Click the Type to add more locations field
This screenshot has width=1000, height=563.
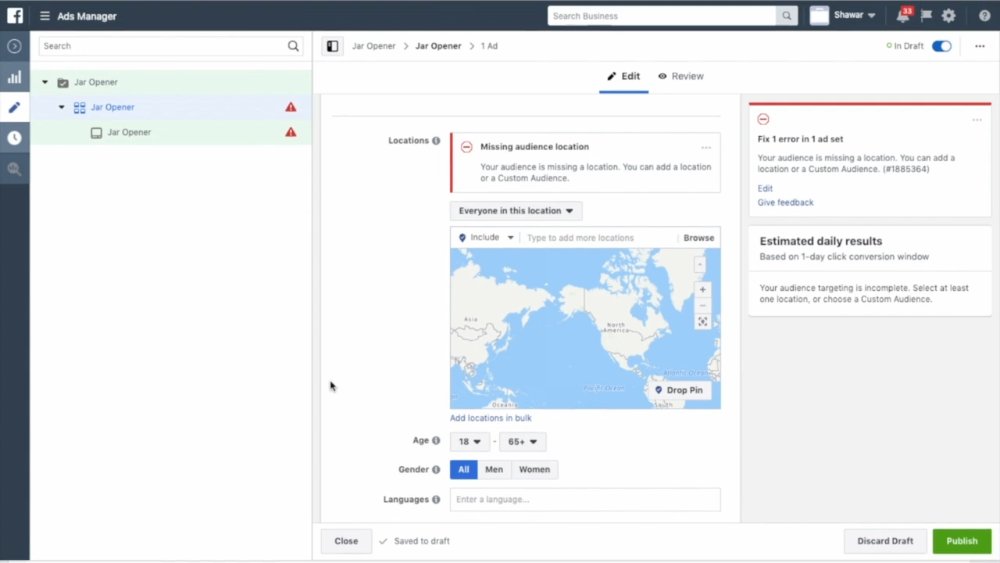(599, 238)
